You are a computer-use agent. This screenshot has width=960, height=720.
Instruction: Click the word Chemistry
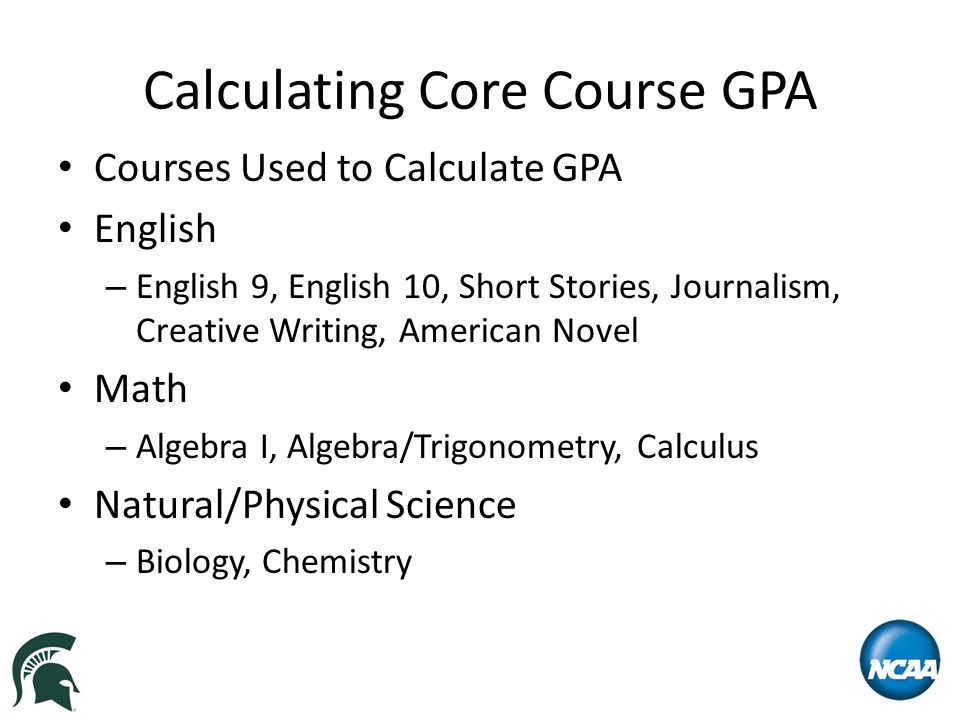tap(337, 562)
